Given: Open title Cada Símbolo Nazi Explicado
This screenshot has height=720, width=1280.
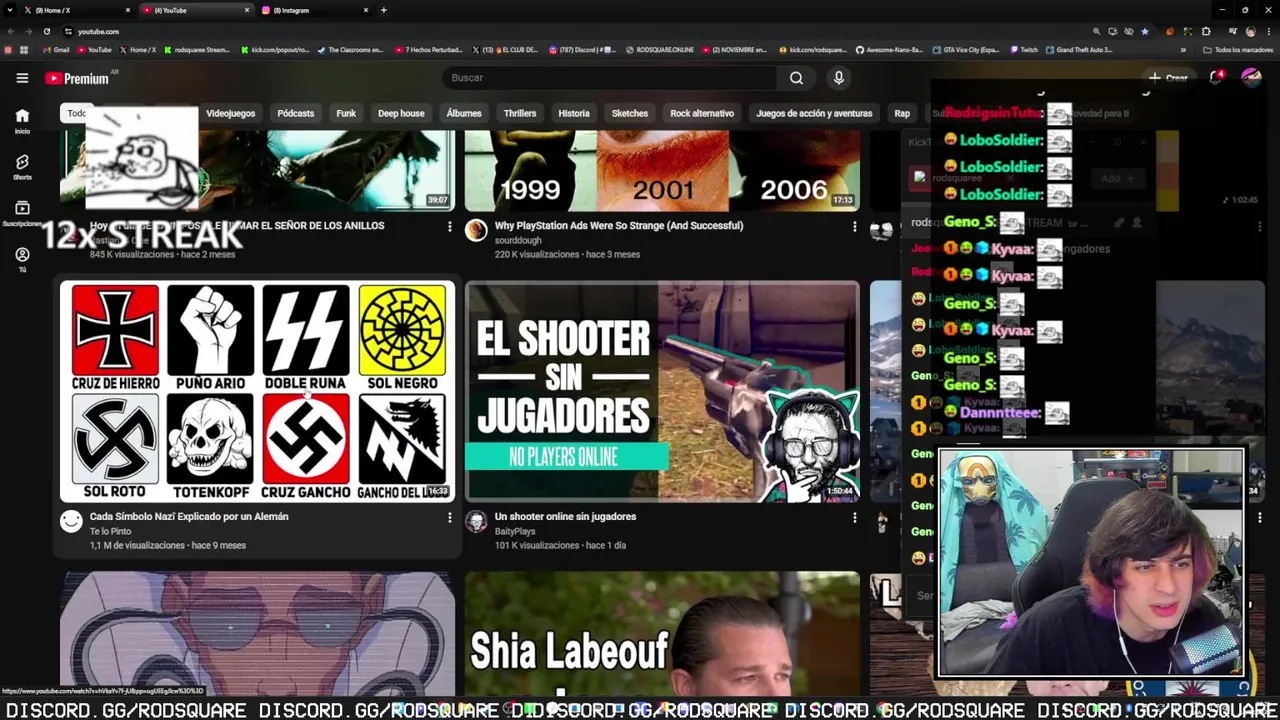Looking at the screenshot, I should 189,517.
